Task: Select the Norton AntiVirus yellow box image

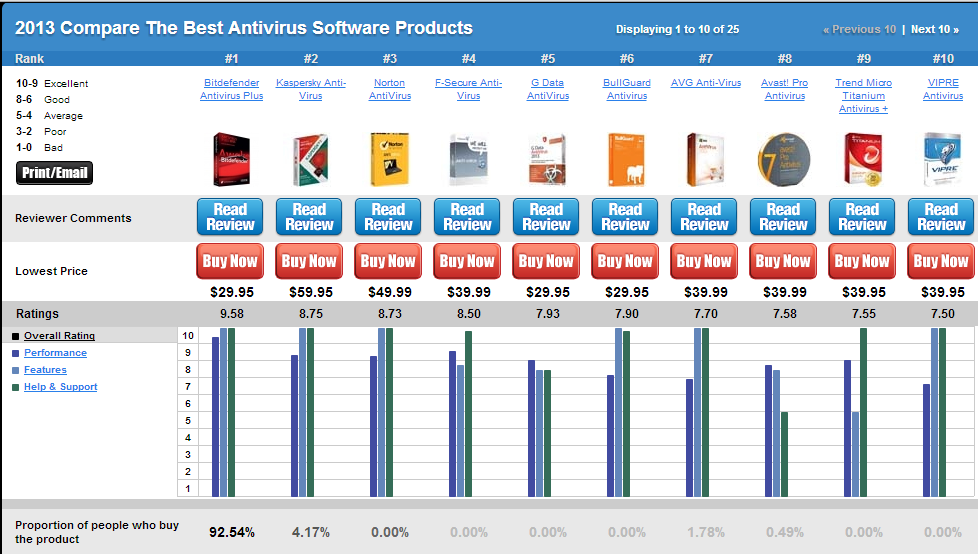Action: click(x=388, y=159)
